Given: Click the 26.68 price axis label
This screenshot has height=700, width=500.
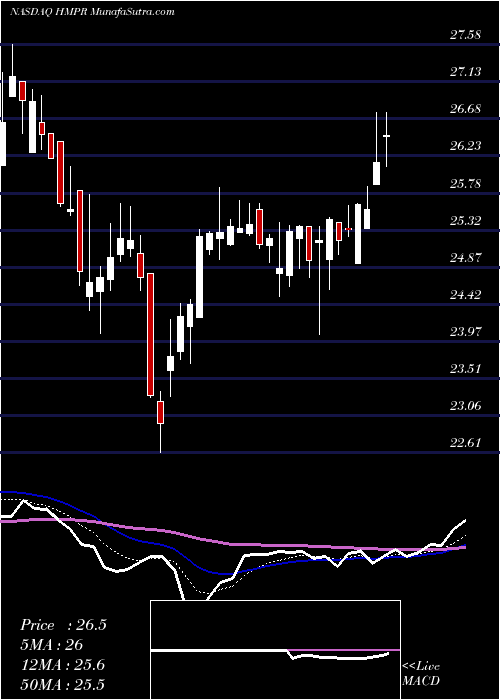Looking at the screenshot, I should [x=465, y=108].
